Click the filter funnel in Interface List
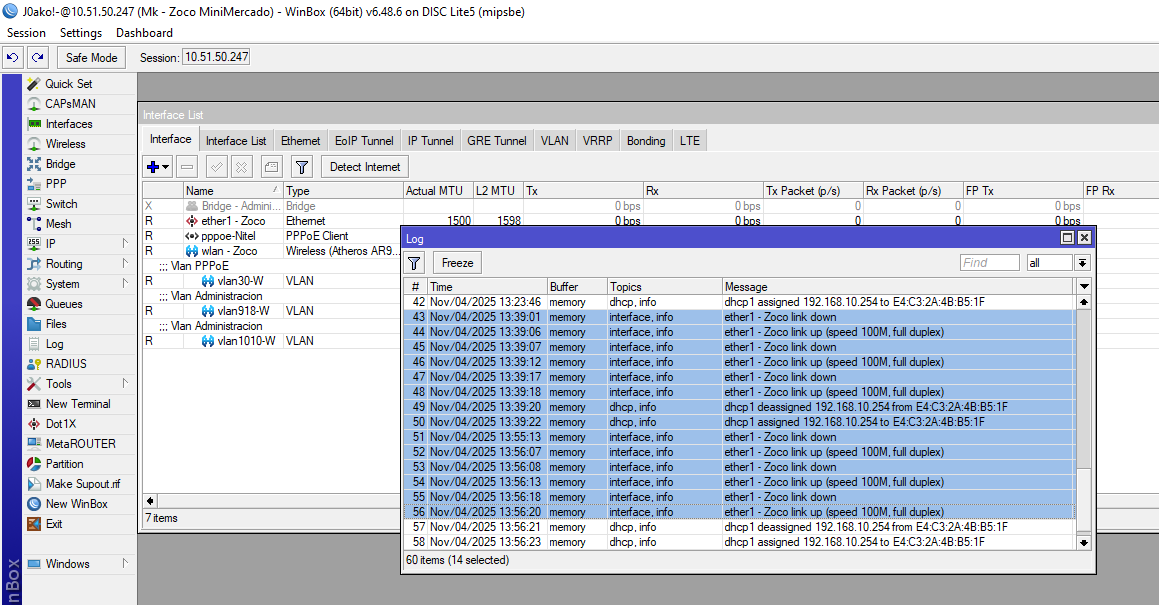1159x605 pixels. [x=302, y=167]
